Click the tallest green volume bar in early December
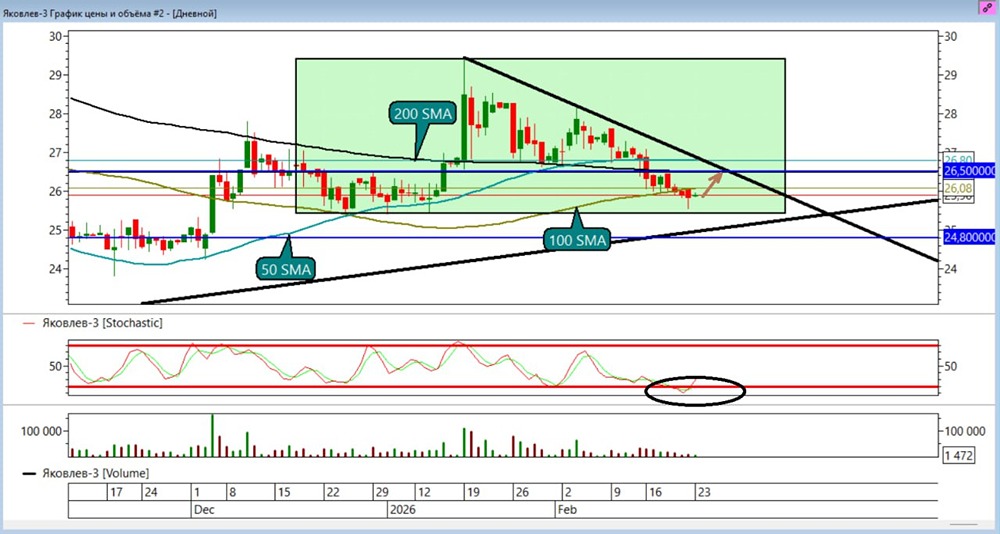 (x=212, y=435)
